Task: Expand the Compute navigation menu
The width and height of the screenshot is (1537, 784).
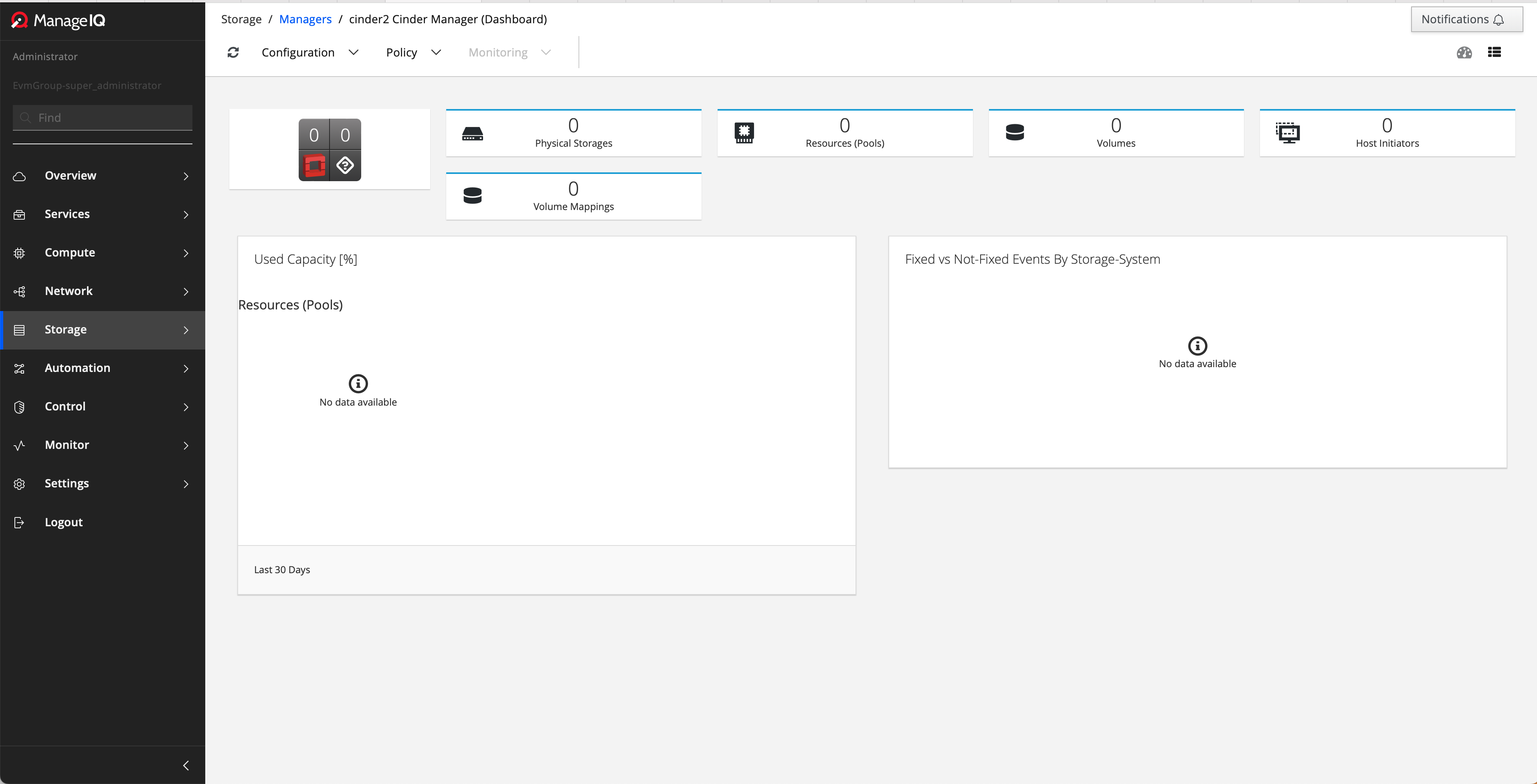Action: pos(70,253)
